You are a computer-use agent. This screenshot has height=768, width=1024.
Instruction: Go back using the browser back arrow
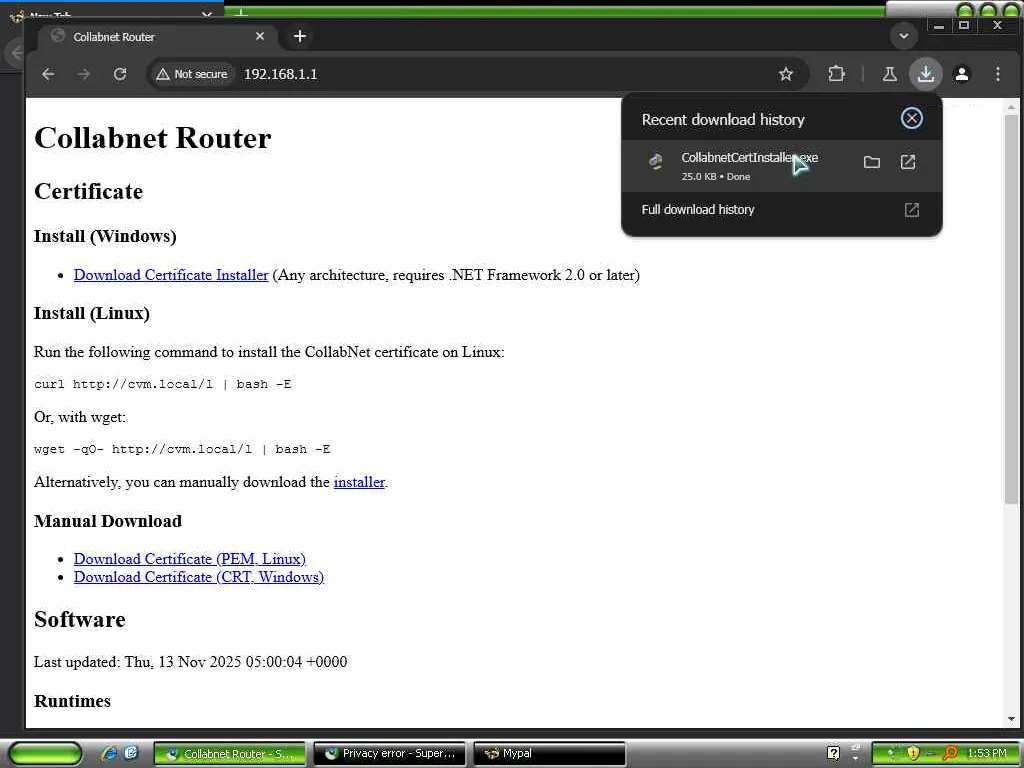(x=48, y=74)
